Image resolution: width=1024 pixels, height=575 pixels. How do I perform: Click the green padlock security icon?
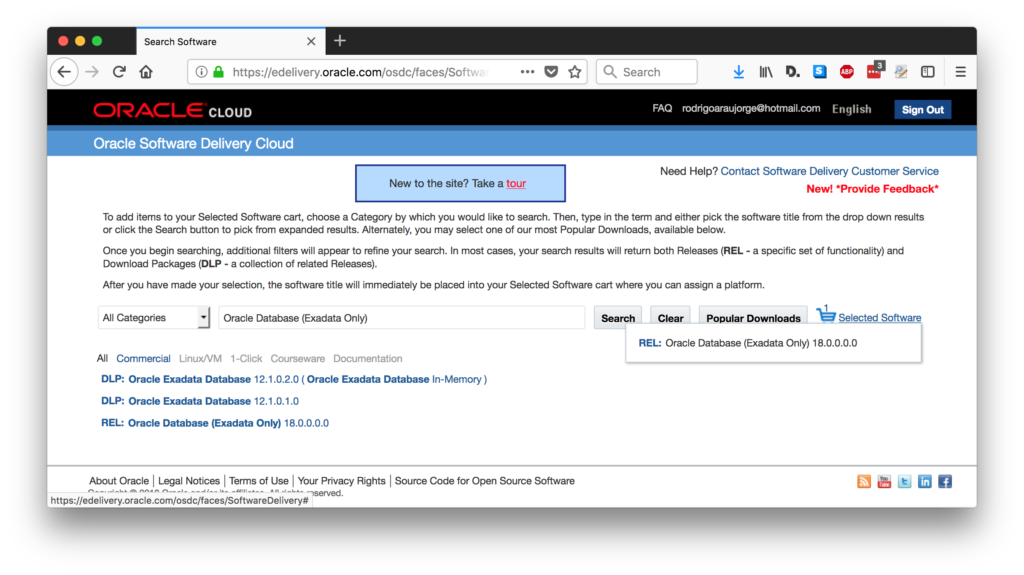[x=219, y=72]
